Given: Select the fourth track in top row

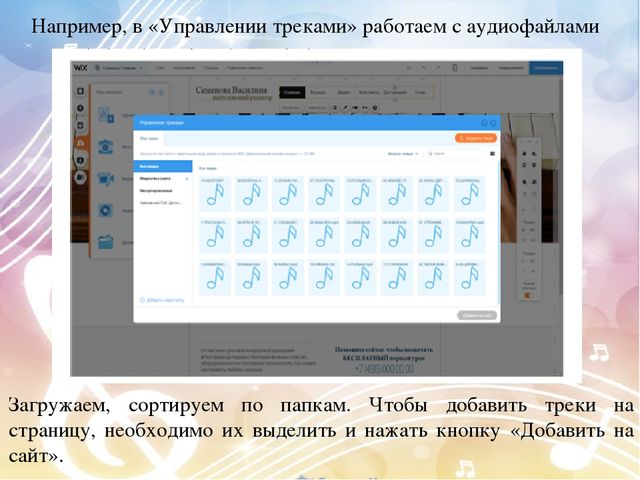Looking at the screenshot, I should click(x=324, y=193).
